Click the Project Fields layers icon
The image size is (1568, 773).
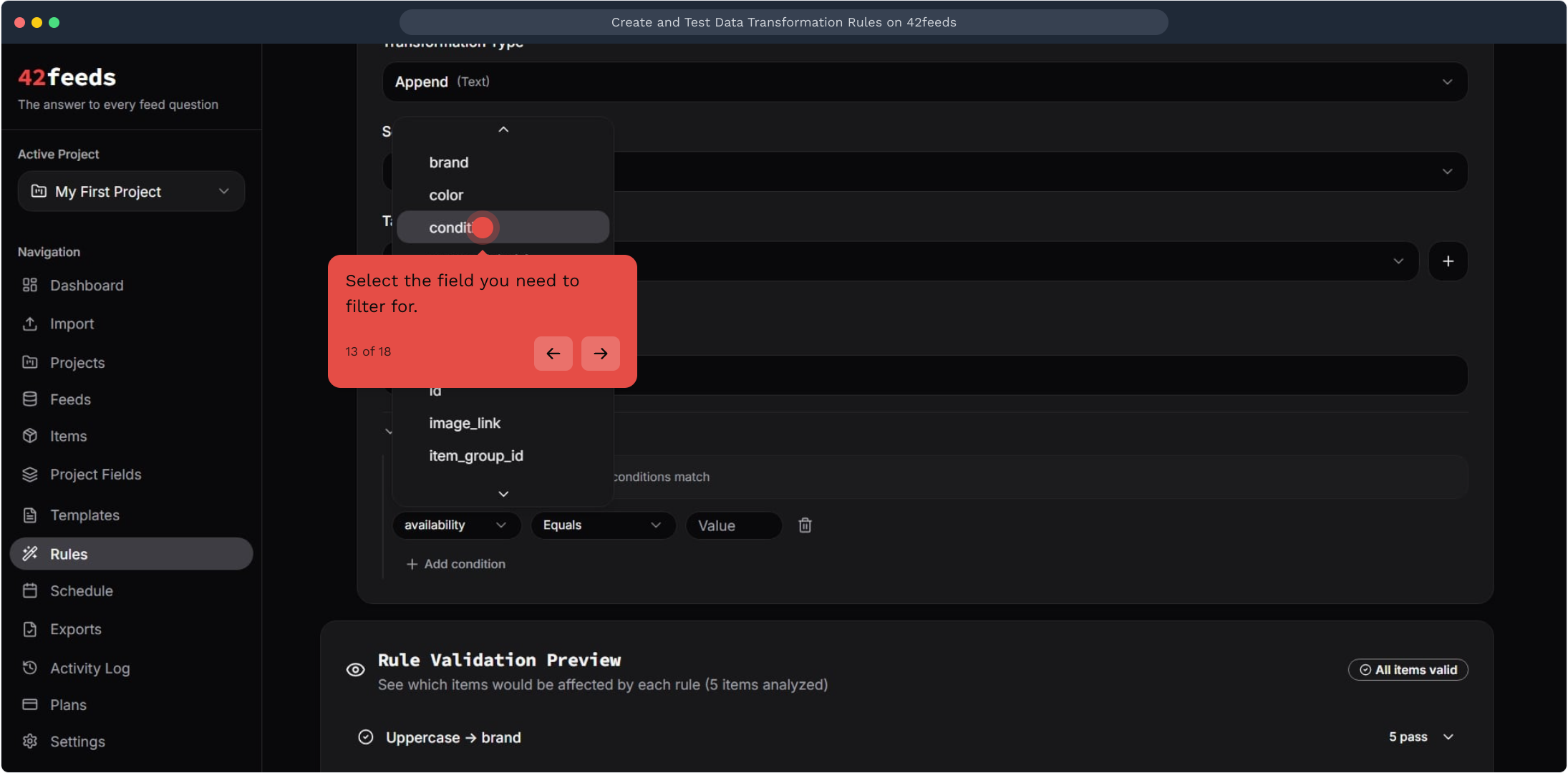[x=29, y=475]
